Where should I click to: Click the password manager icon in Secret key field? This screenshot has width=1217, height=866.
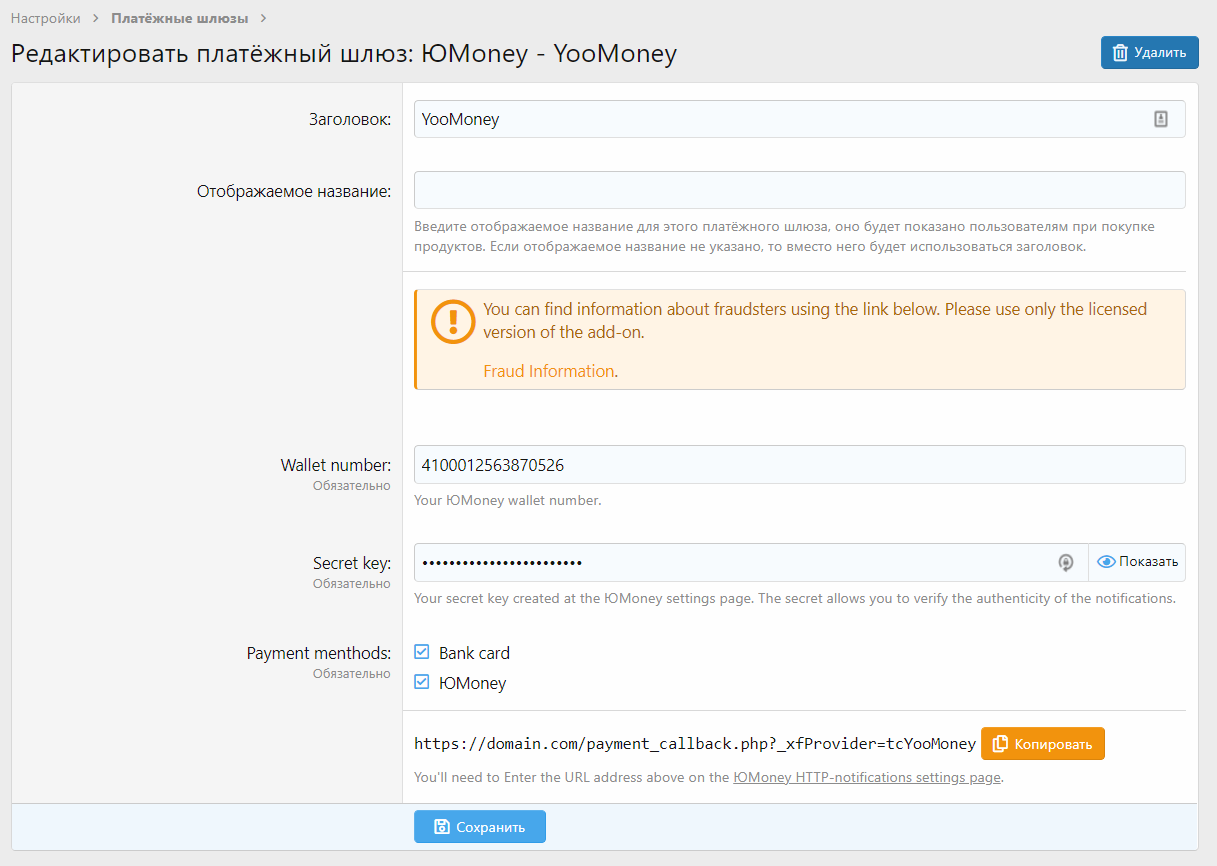click(1066, 562)
